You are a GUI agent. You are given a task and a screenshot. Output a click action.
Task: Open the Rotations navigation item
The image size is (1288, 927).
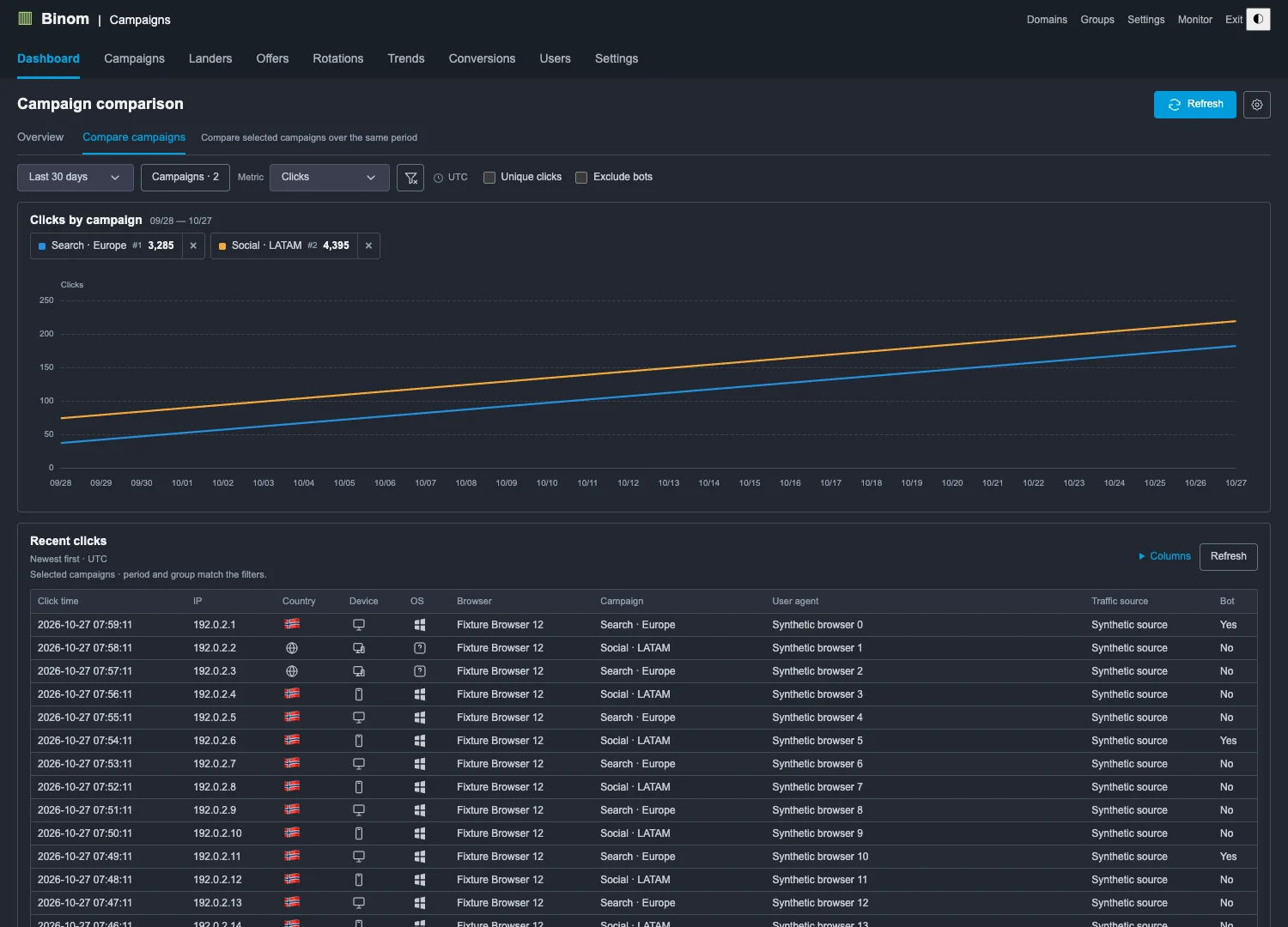click(338, 58)
